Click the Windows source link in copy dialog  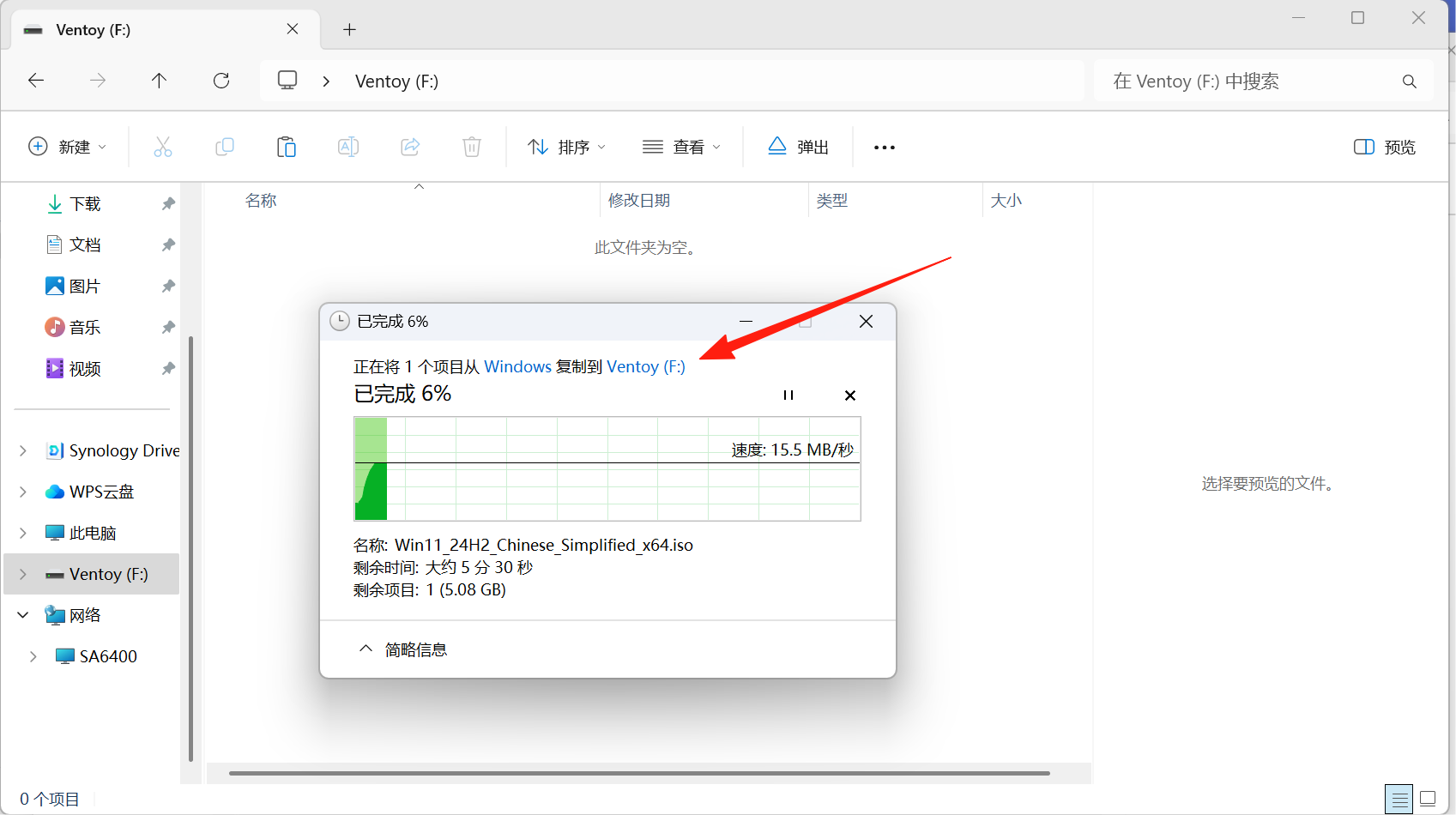point(518,367)
